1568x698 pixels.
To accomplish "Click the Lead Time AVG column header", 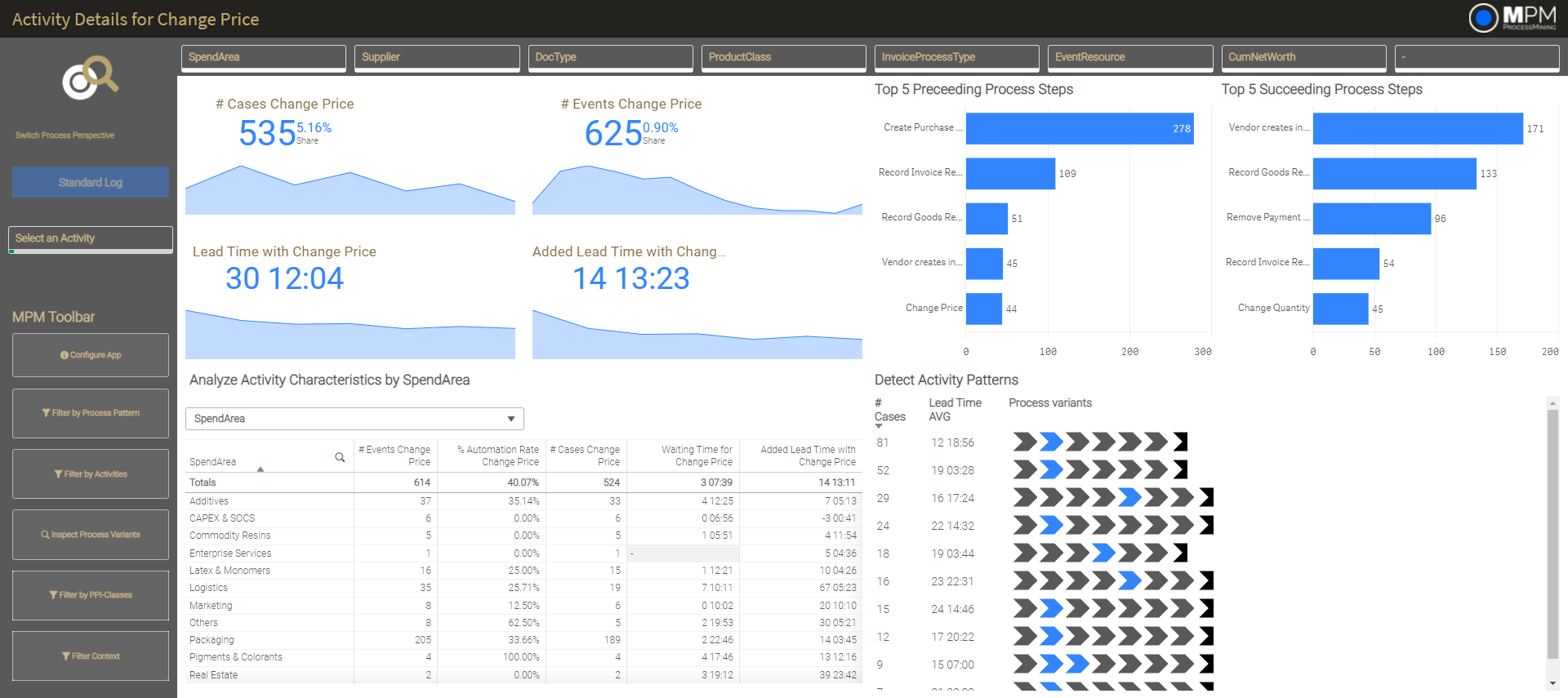I will (x=955, y=410).
